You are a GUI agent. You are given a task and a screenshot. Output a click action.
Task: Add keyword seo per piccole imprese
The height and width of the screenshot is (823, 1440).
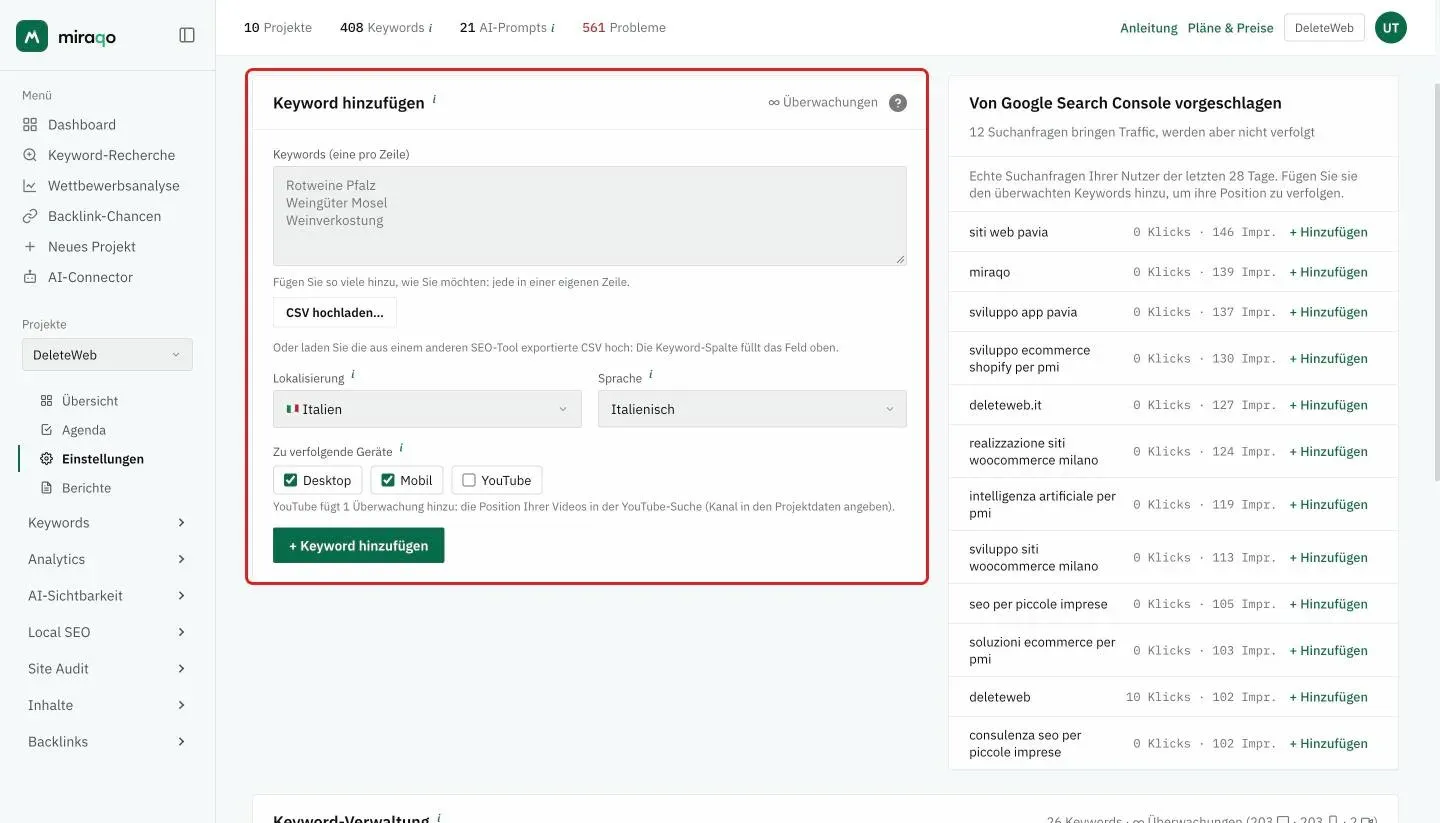tap(1328, 604)
